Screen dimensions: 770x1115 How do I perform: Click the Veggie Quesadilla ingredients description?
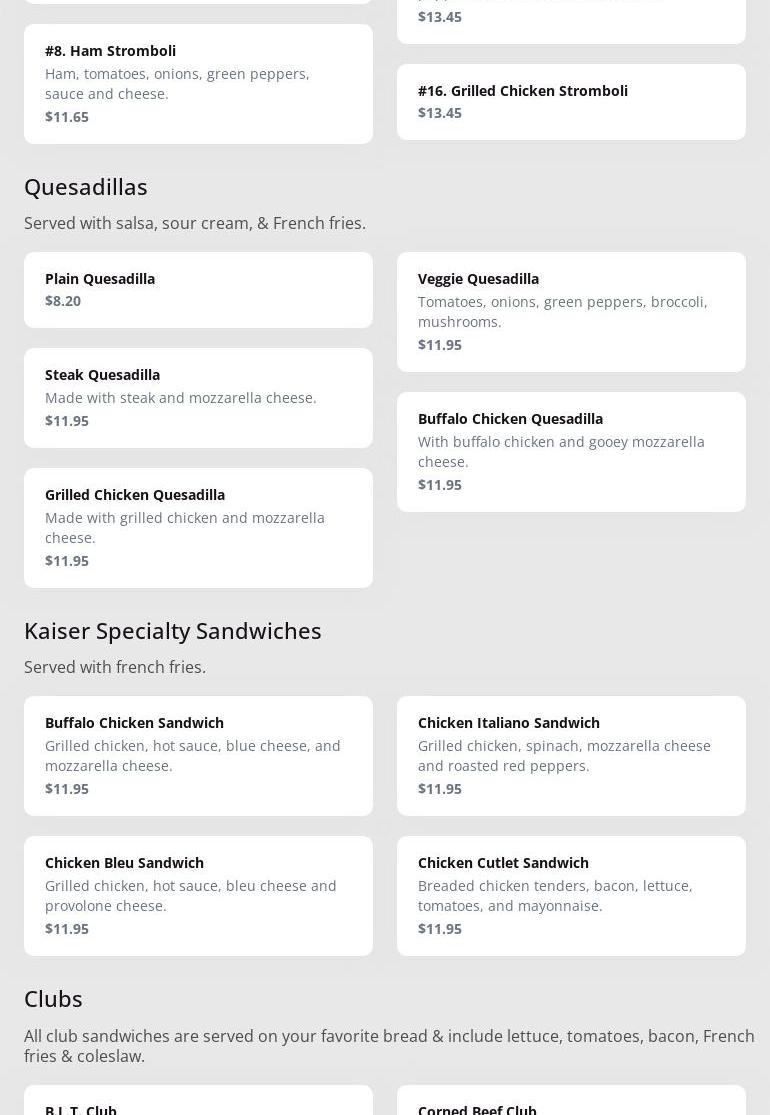562,311
